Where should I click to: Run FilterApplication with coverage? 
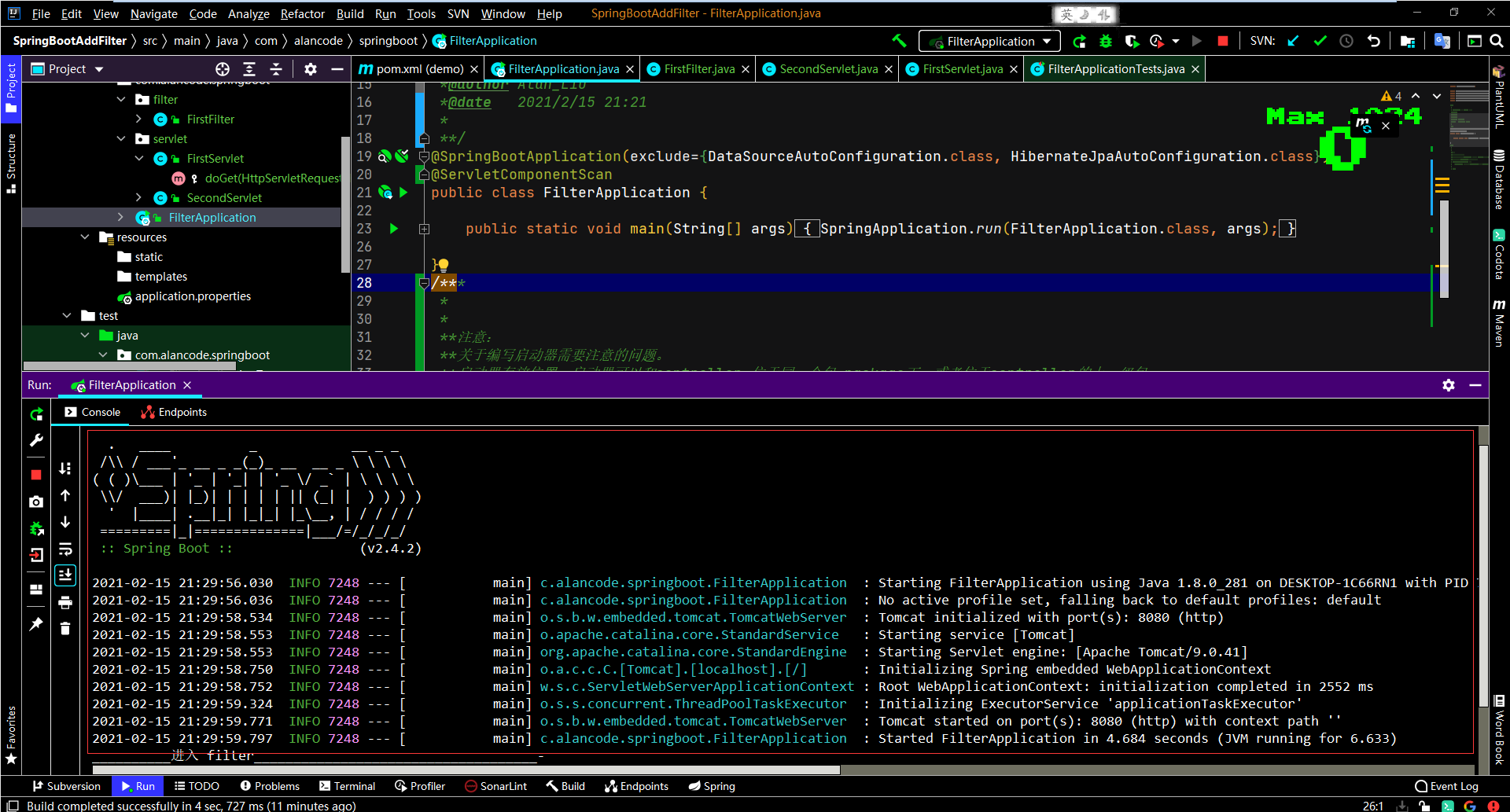coord(1132,41)
